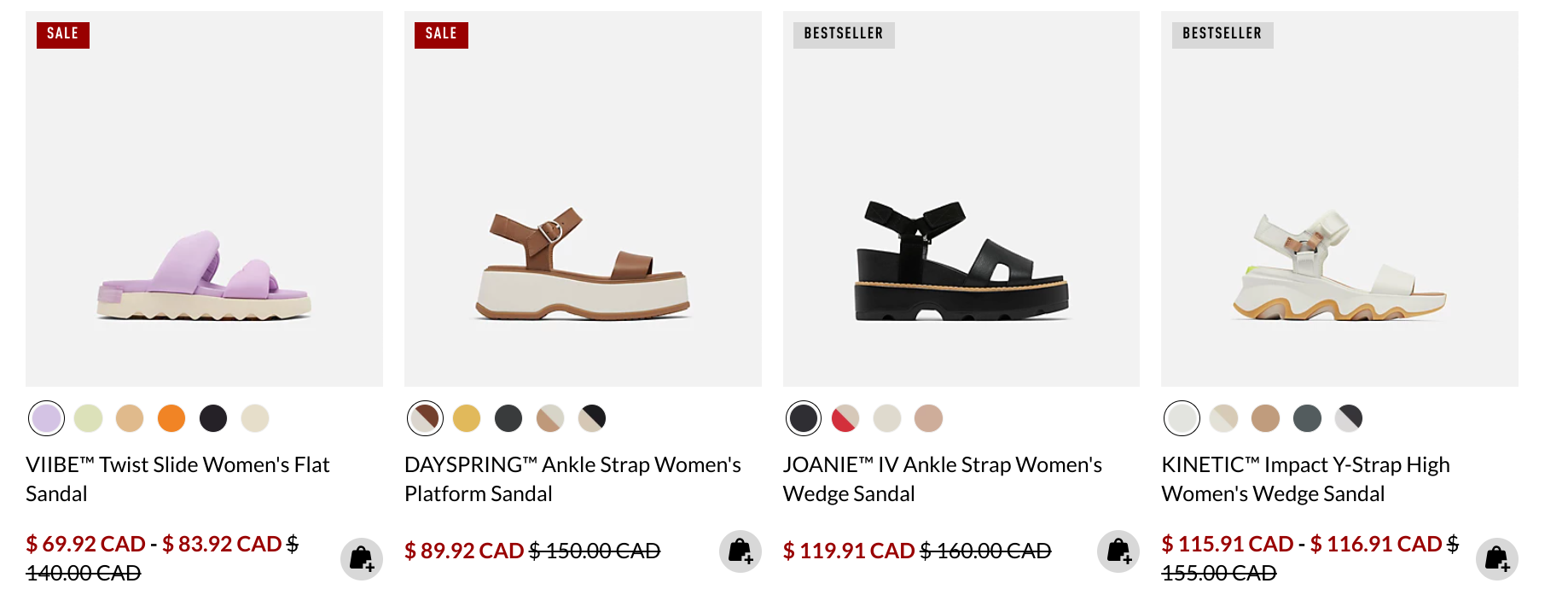The image size is (1568, 595).
Task: View the black JOANIE wedge product image
Action: 961,199
